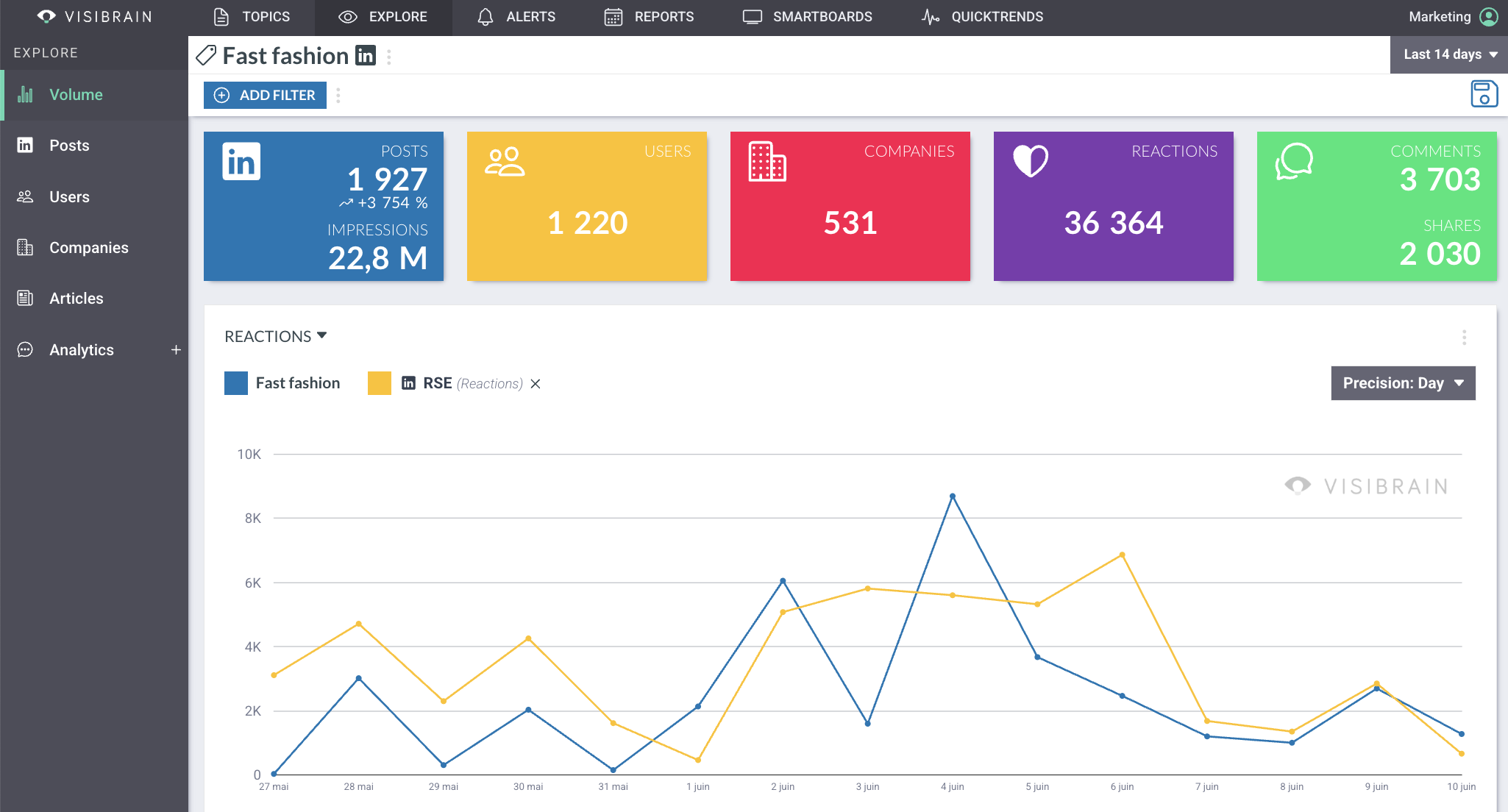
Task: Click the people icon in the Users card
Action: (x=505, y=162)
